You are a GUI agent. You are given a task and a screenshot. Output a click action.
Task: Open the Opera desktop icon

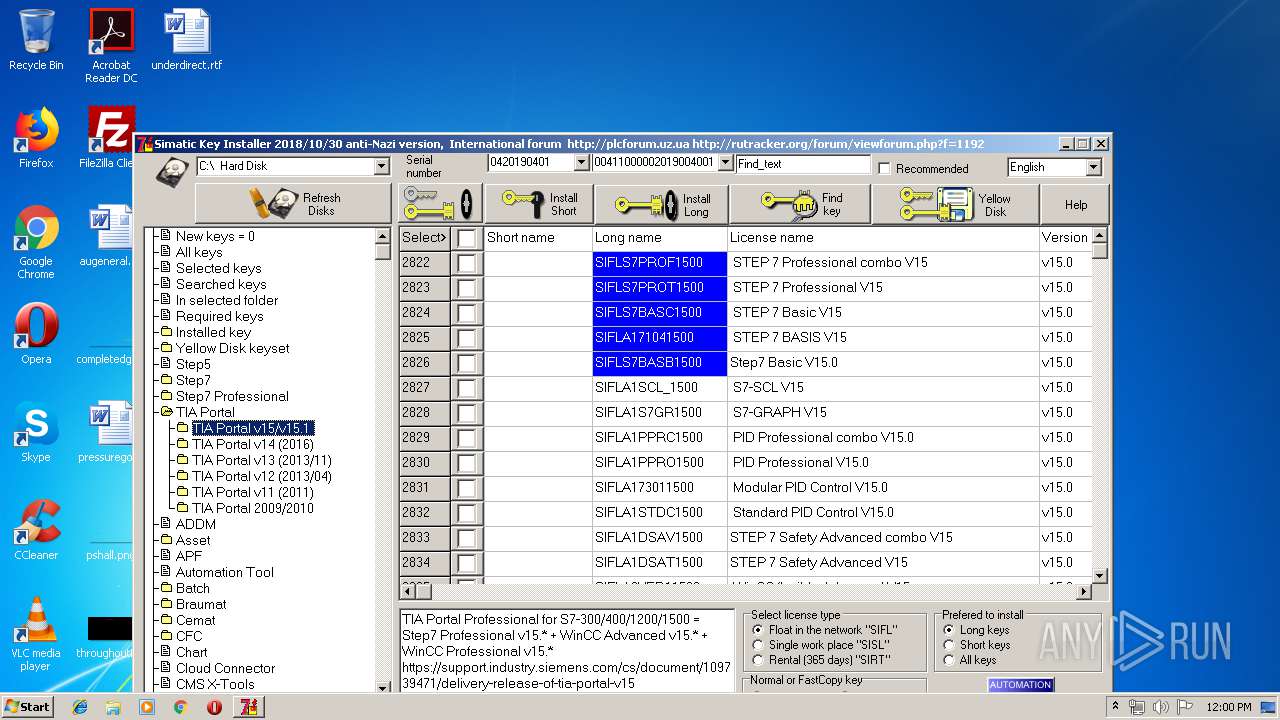(x=36, y=334)
